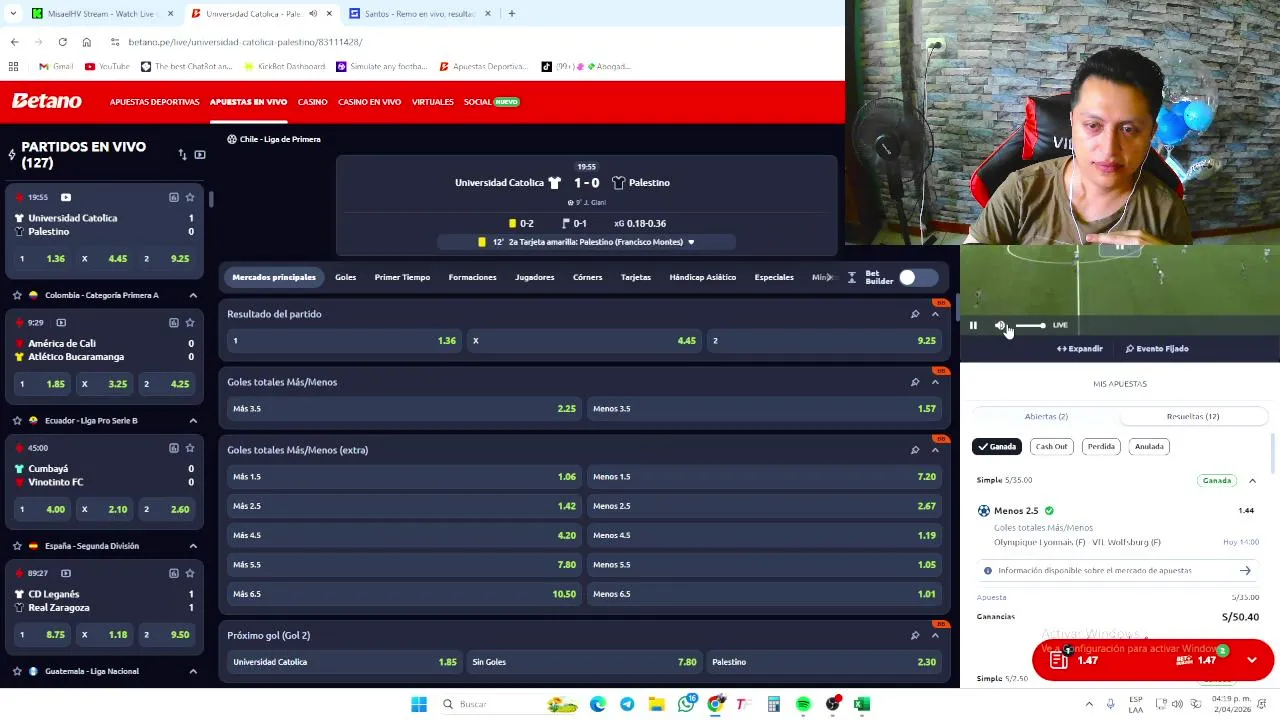Collapse the Resultado del partido market
Image resolution: width=1280 pixels, height=720 pixels.
pyautogui.click(x=935, y=314)
